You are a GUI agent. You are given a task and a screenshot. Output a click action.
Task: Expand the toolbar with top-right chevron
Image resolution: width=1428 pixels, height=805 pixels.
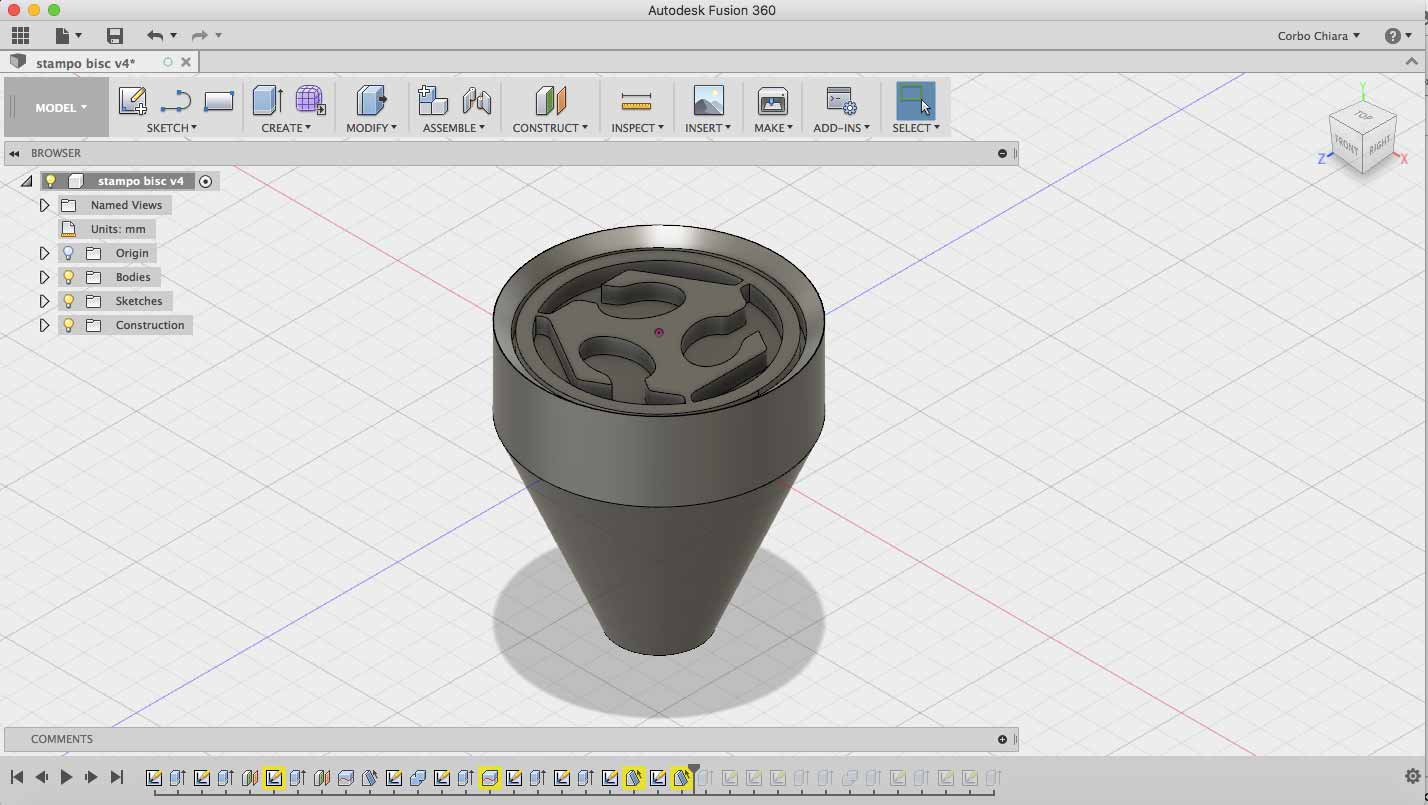(x=1412, y=62)
